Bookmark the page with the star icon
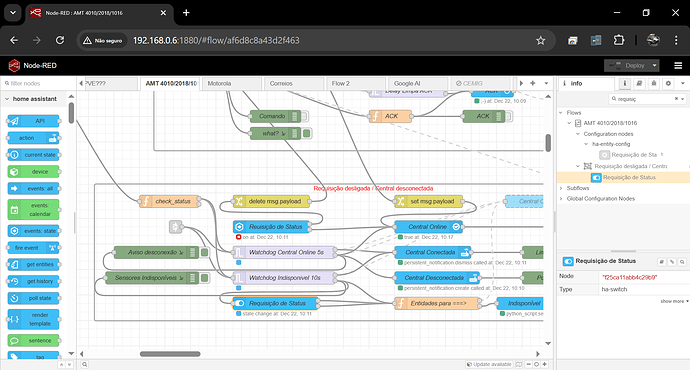Image resolution: width=690 pixels, height=370 pixels. click(540, 40)
